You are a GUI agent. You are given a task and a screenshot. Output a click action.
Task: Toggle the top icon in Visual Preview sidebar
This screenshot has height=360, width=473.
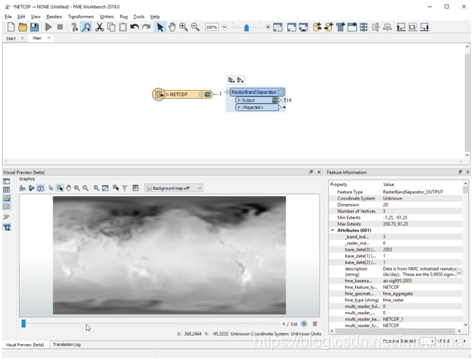[7, 181]
